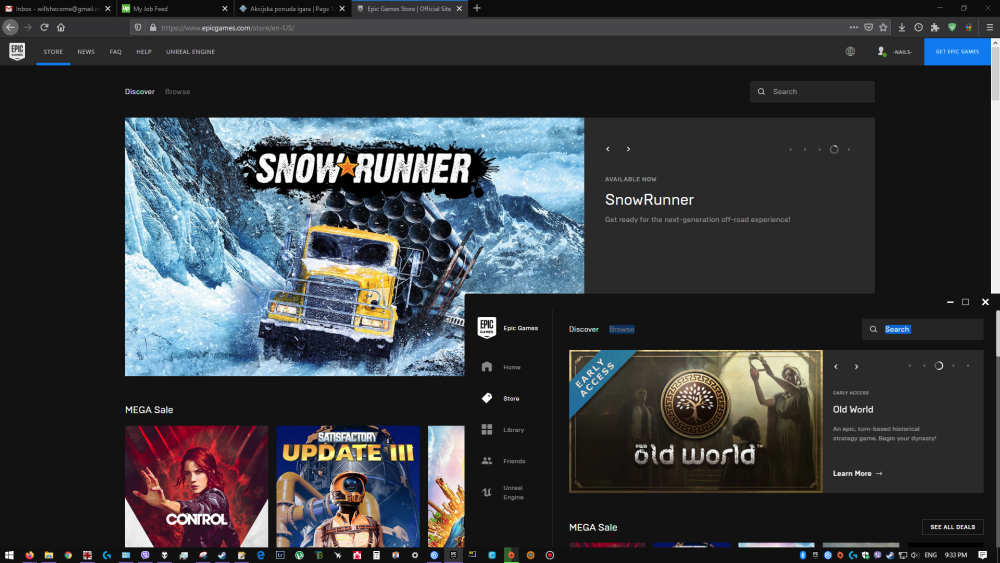Screen dimensions: 1000x563
Task: Open a new Firefox tab with plus button
Action: (477, 8)
